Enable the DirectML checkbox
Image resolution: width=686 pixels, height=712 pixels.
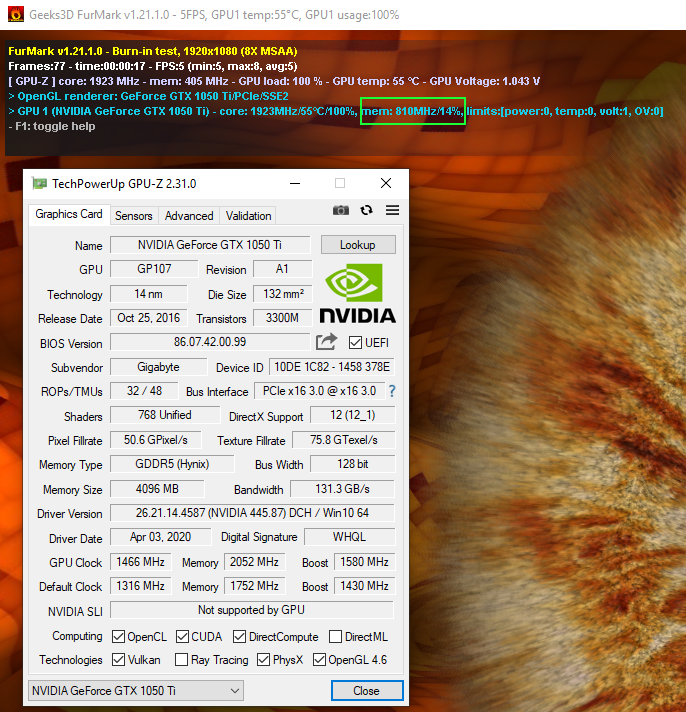(x=335, y=637)
